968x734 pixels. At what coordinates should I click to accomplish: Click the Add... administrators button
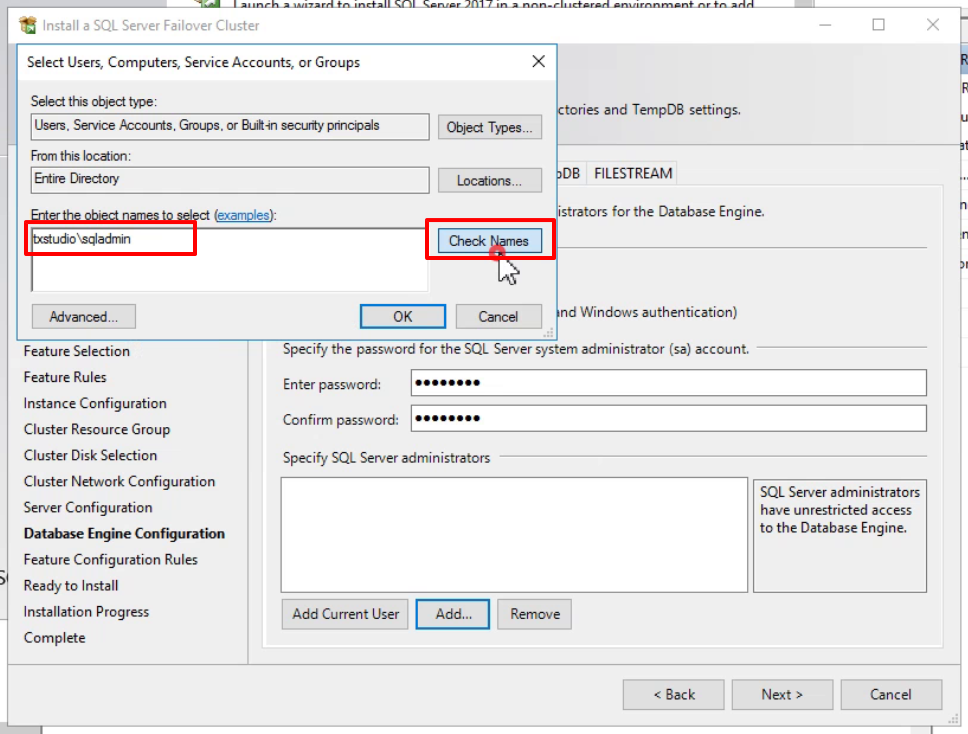pos(453,614)
